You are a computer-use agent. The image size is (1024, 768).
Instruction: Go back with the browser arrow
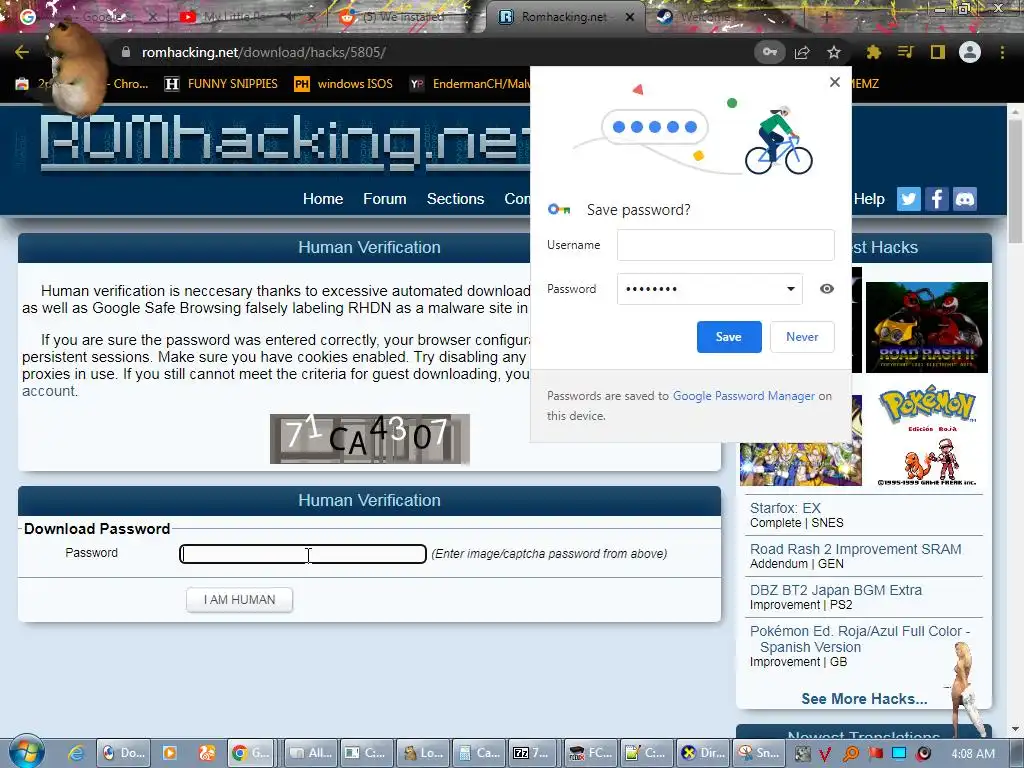pos(22,52)
